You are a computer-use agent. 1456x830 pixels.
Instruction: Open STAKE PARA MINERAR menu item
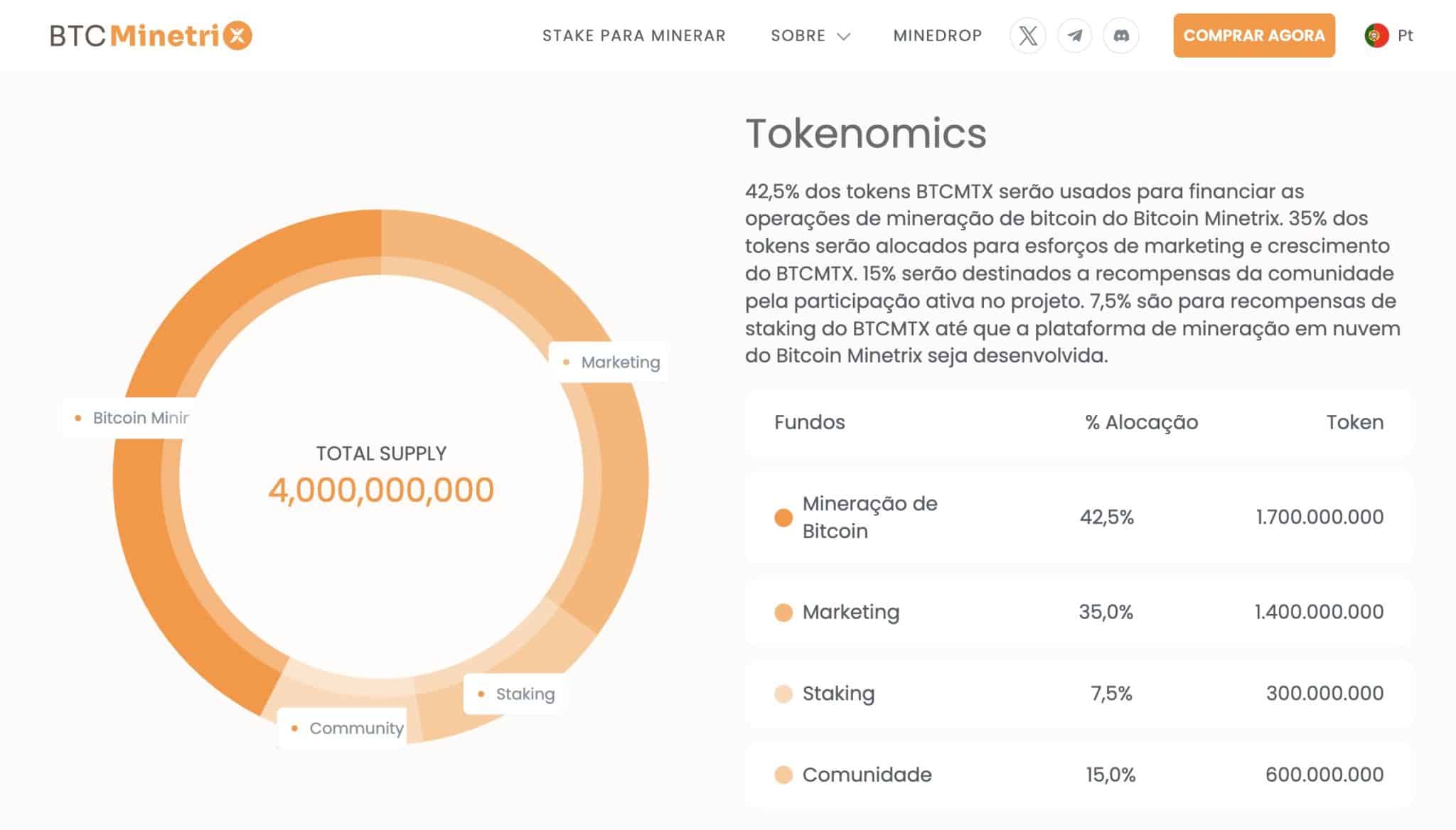[x=634, y=36]
